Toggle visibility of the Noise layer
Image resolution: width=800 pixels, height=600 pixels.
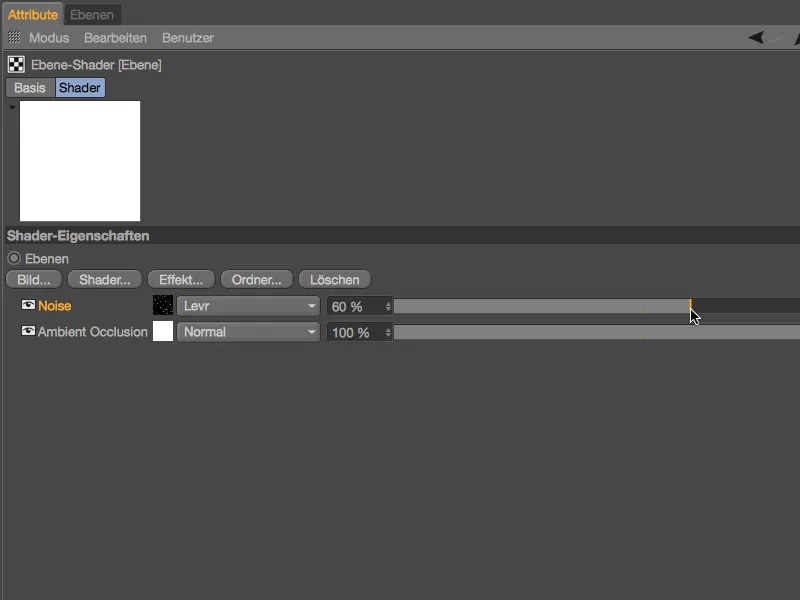click(x=28, y=305)
